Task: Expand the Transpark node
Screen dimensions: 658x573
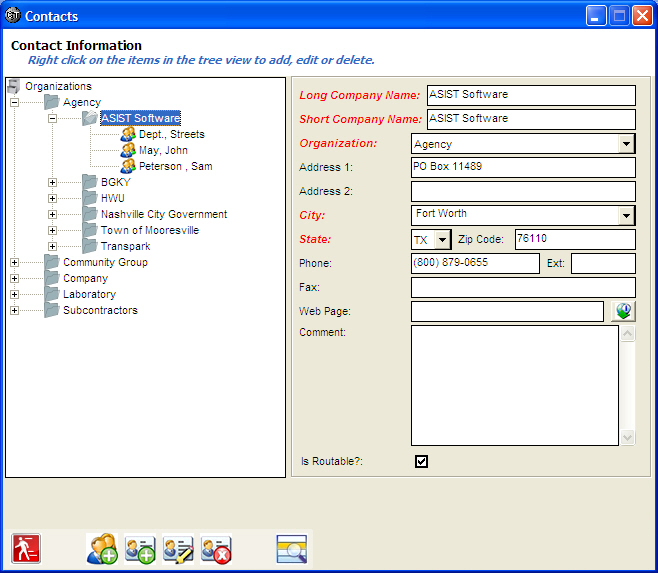Action: click(x=52, y=246)
